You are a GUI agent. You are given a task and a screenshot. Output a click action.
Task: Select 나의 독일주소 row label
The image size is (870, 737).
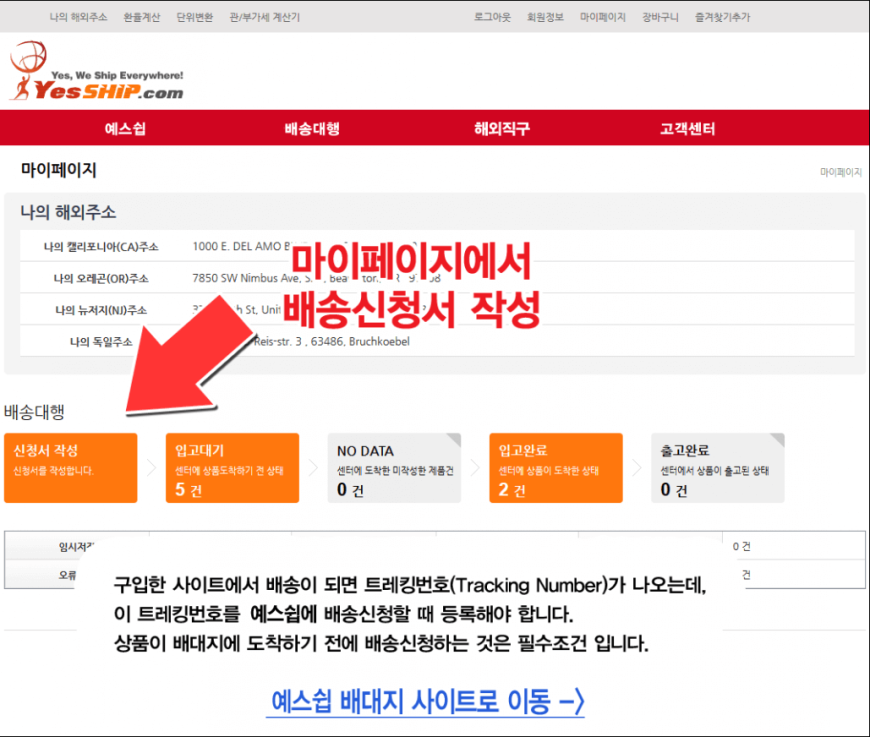coord(101,341)
